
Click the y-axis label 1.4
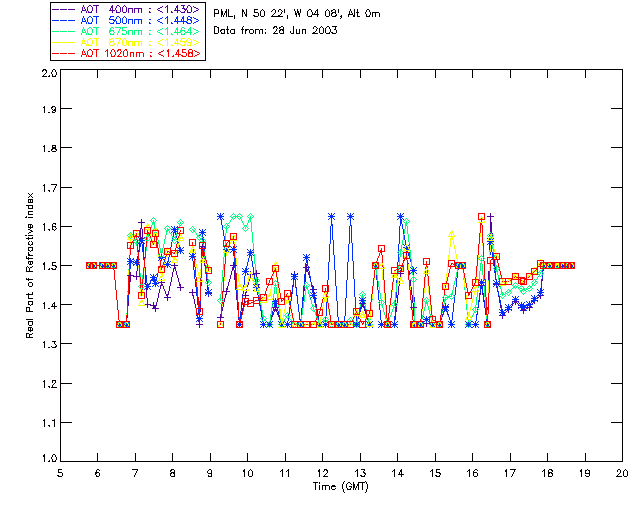click(x=49, y=305)
